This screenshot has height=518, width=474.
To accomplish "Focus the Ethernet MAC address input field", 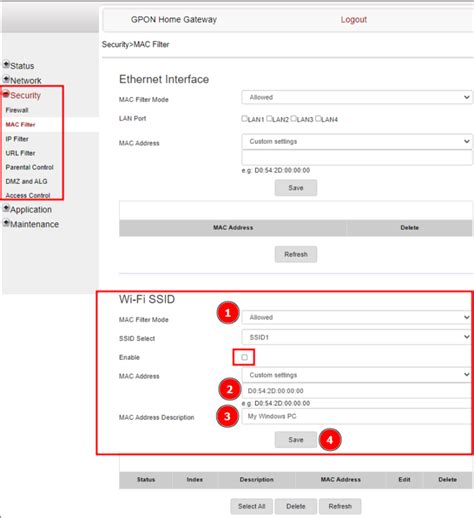I will click(x=357, y=158).
